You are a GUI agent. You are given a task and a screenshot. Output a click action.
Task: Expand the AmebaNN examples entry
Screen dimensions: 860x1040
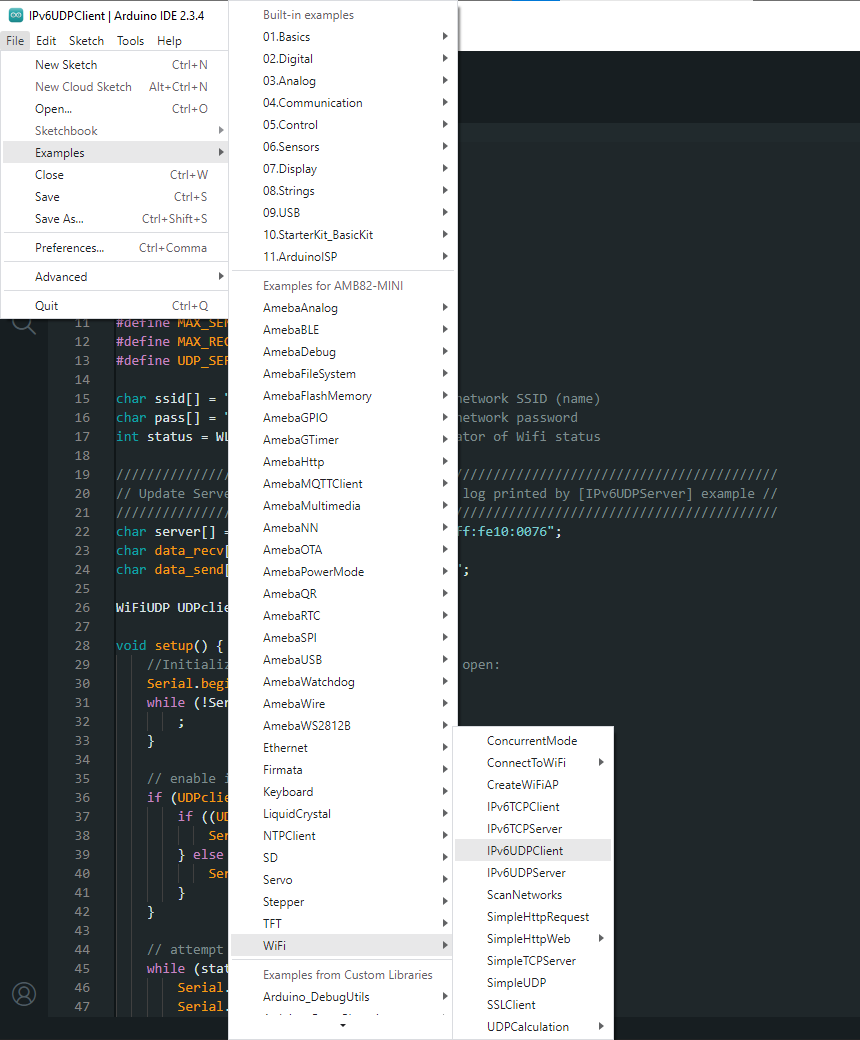coord(292,528)
